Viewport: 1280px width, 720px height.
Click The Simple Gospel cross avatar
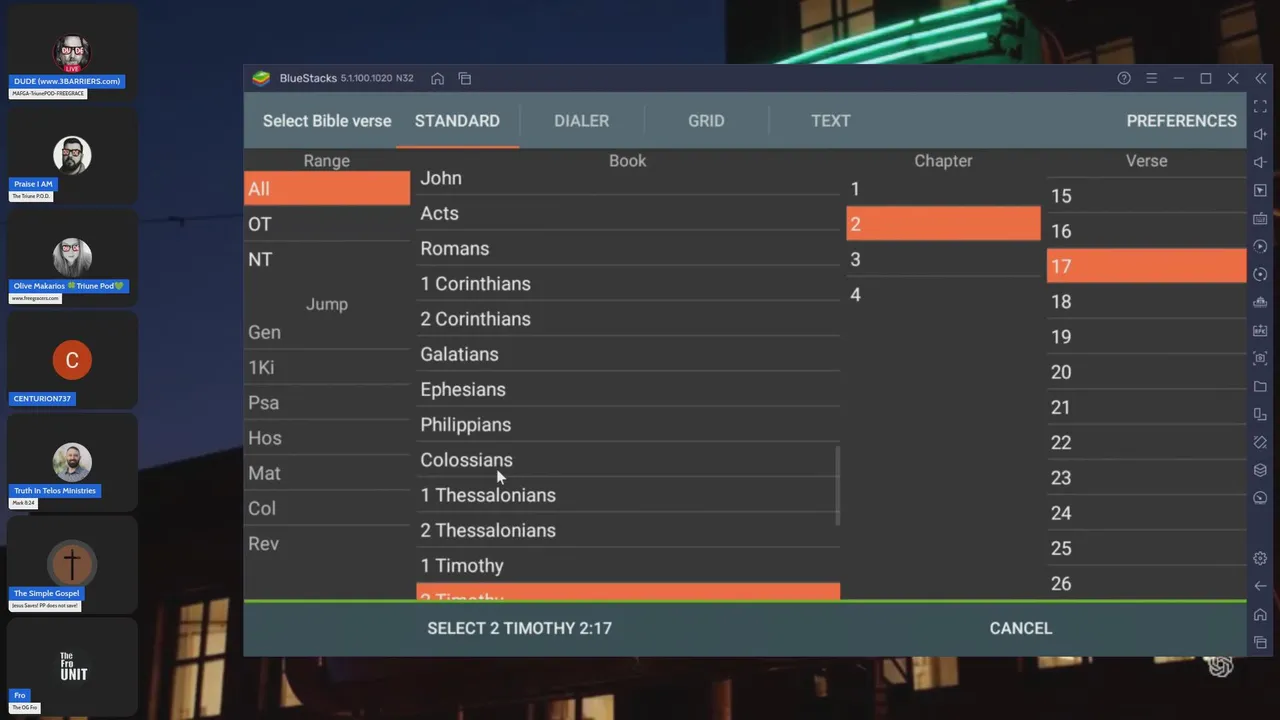[x=72, y=565]
